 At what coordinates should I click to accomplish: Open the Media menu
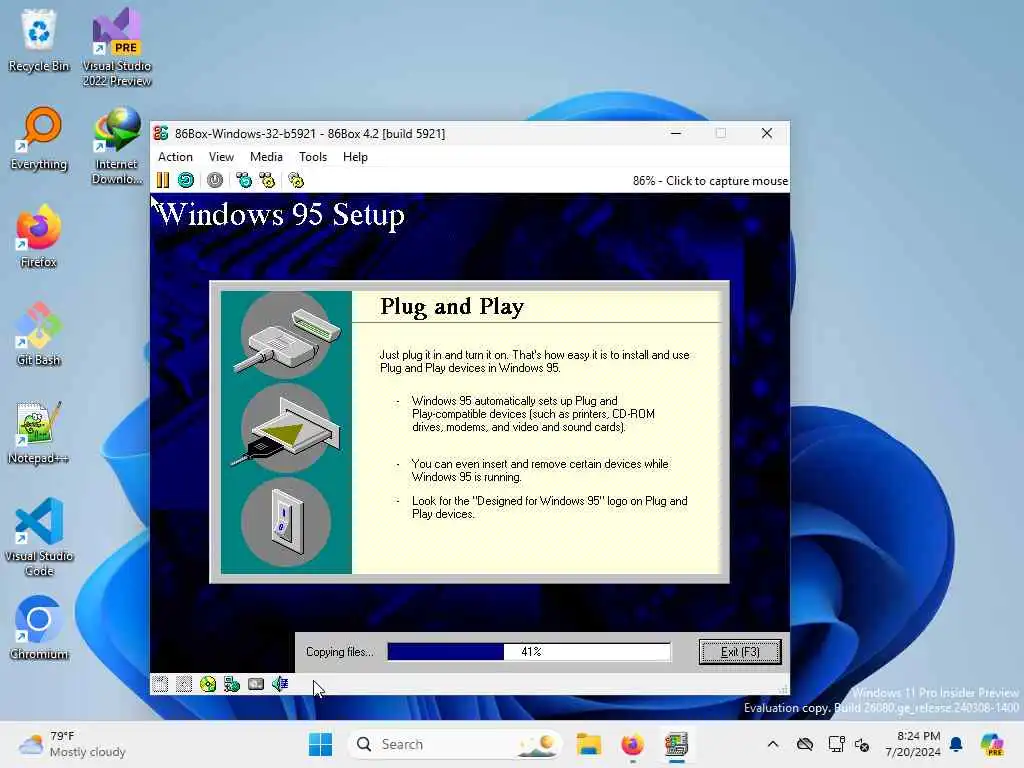coord(266,157)
